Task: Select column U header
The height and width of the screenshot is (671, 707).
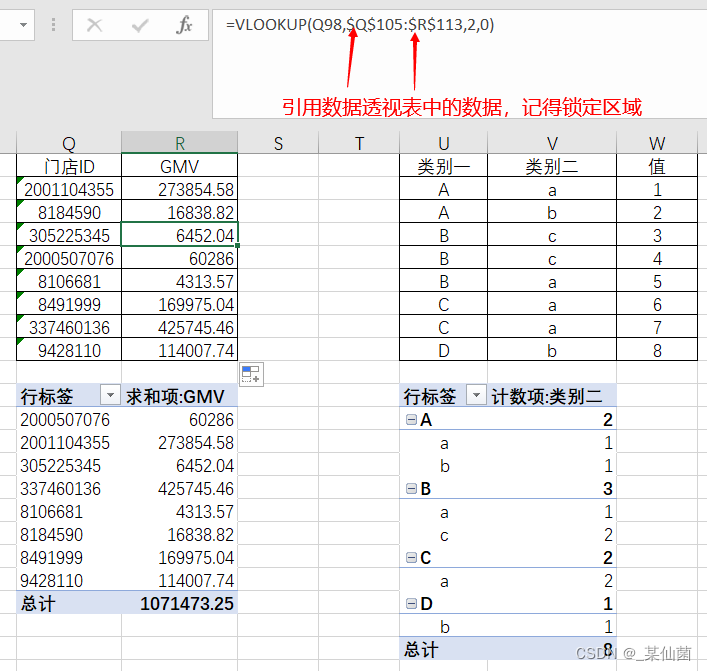Action: point(444,143)
